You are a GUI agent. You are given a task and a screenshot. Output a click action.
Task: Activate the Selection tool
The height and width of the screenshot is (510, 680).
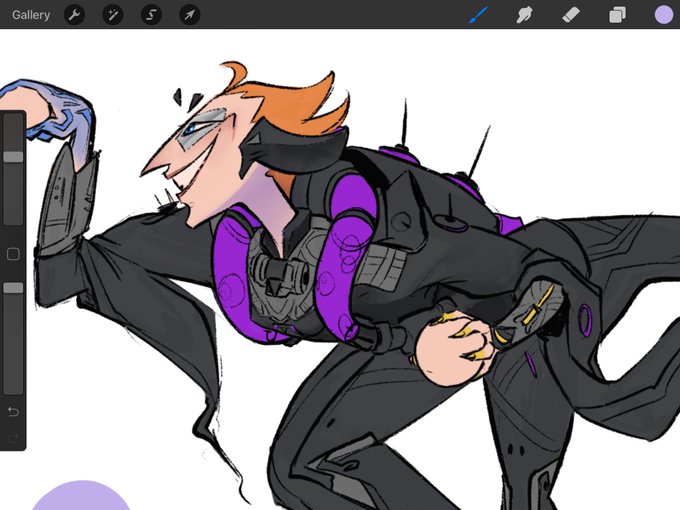[151, 15]
